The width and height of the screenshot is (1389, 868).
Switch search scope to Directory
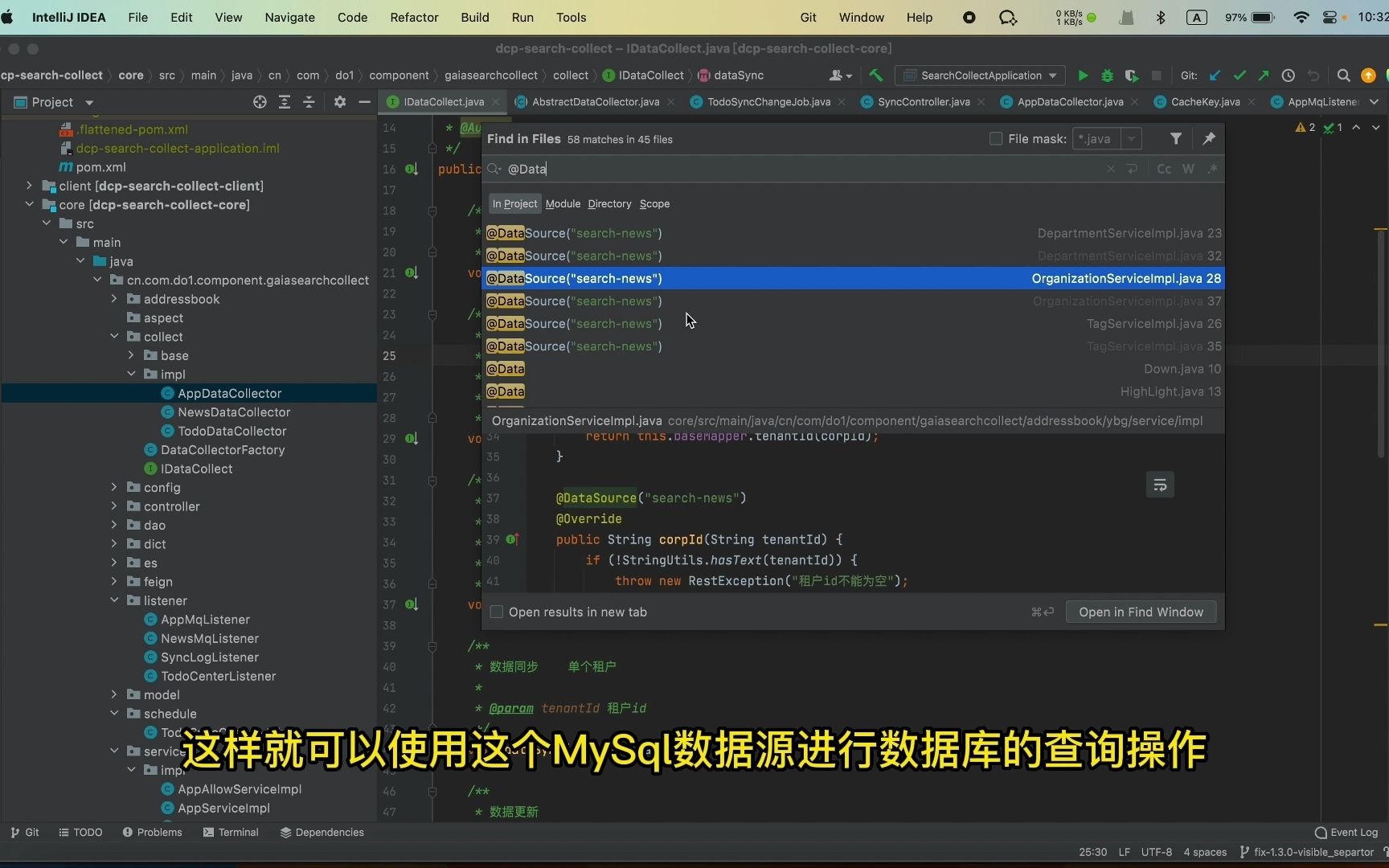click(x=608, y=203)
